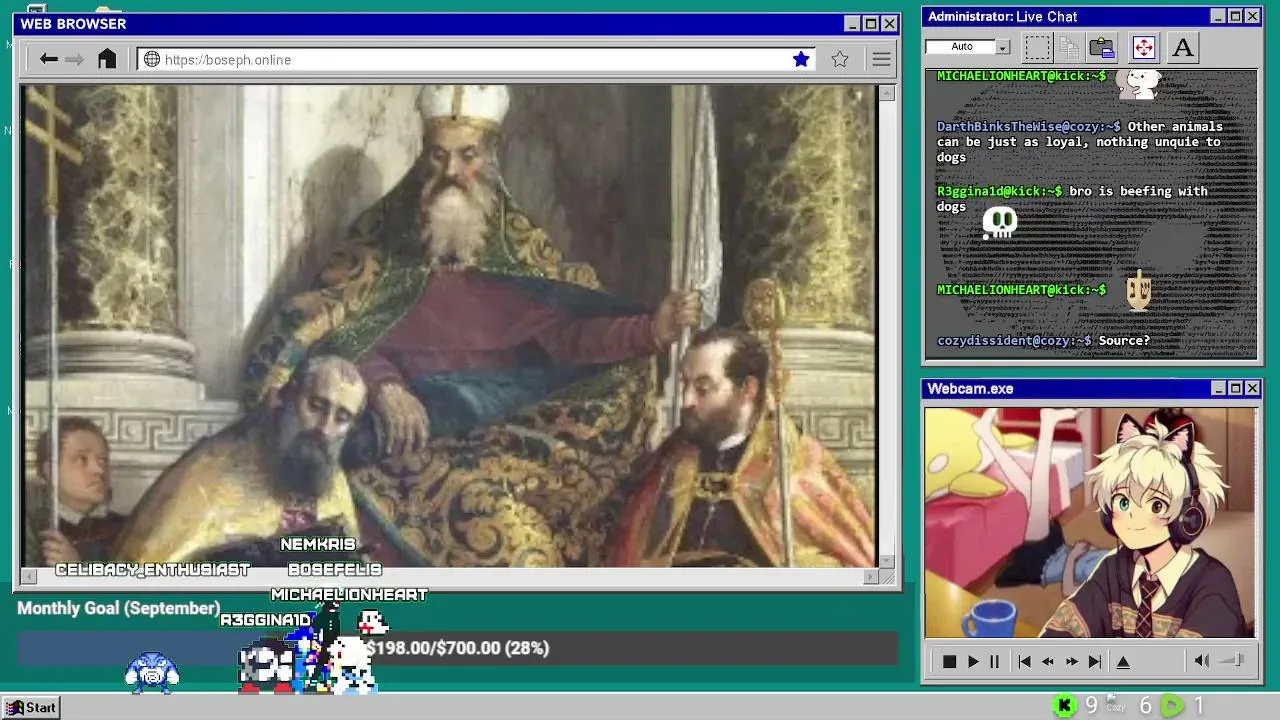Click the painting shown in the Web Browser
The height and width of the screenshot is (720, 1280).
[x=449, y=326]
